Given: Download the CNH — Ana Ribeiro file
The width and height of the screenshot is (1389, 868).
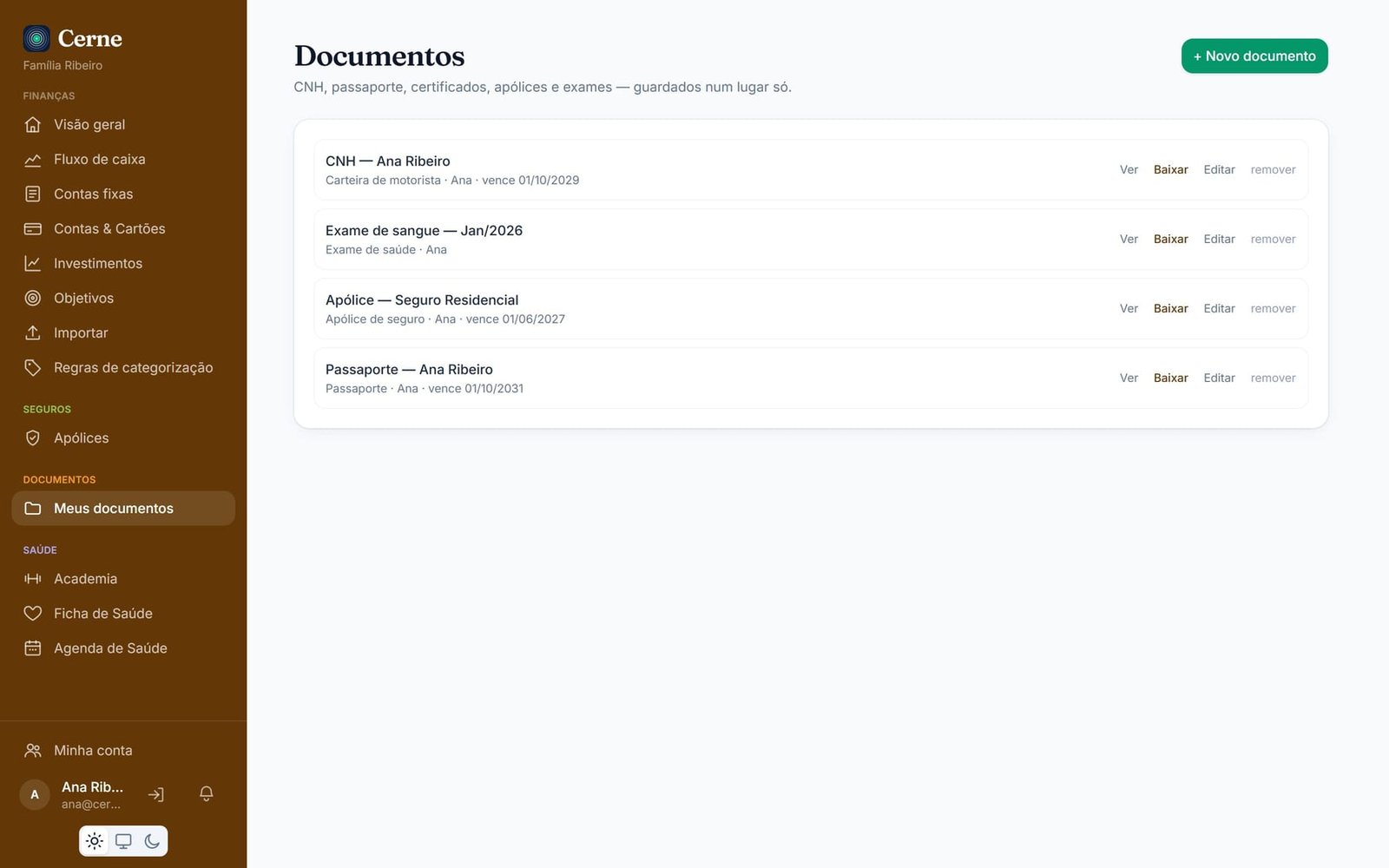Looking at the screenshot, I should click(x=1170, y=169).
